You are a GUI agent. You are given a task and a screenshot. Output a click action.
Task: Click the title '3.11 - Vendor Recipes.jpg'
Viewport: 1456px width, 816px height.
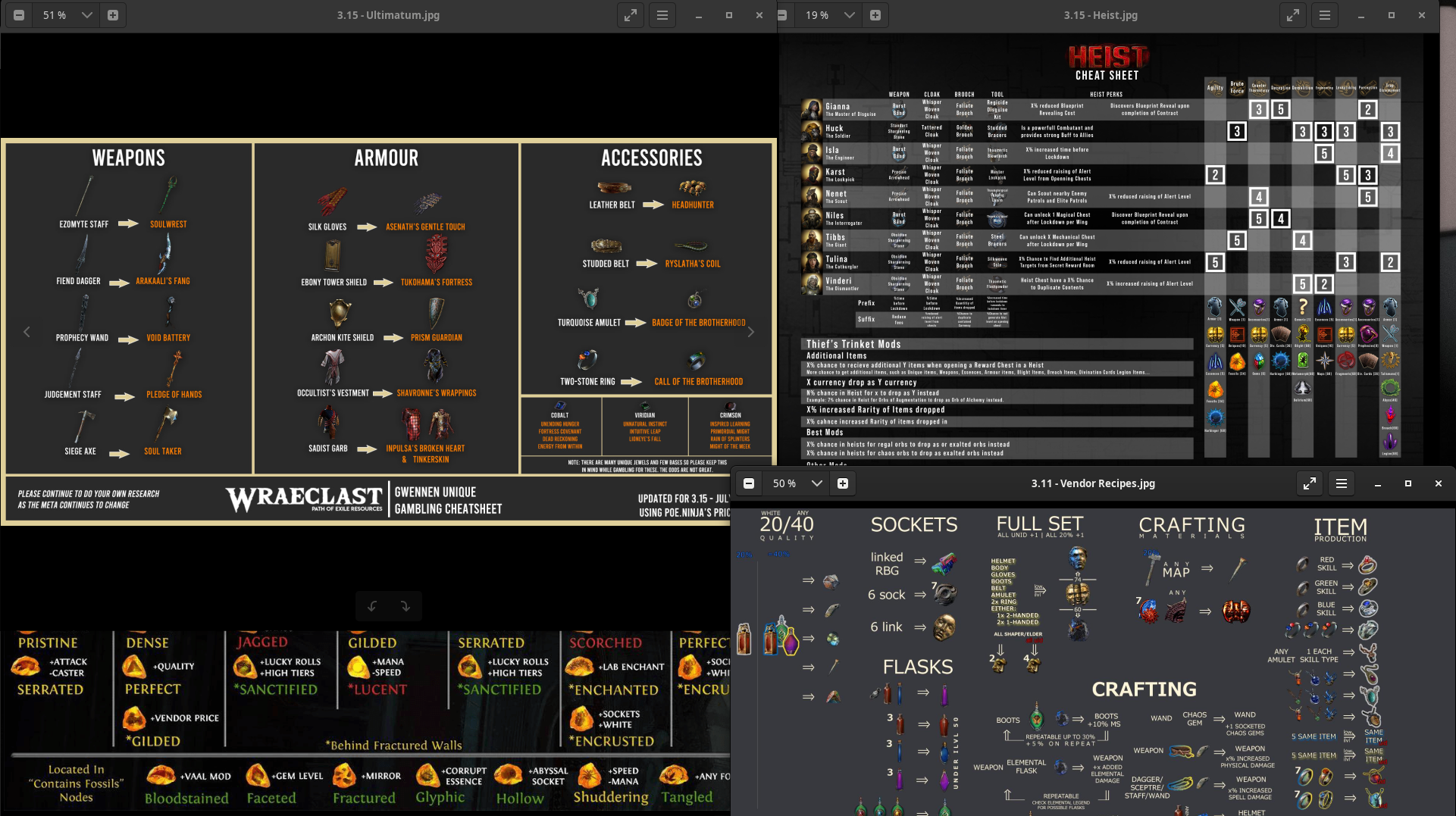pyautogui.click(x=1093, y=483)
